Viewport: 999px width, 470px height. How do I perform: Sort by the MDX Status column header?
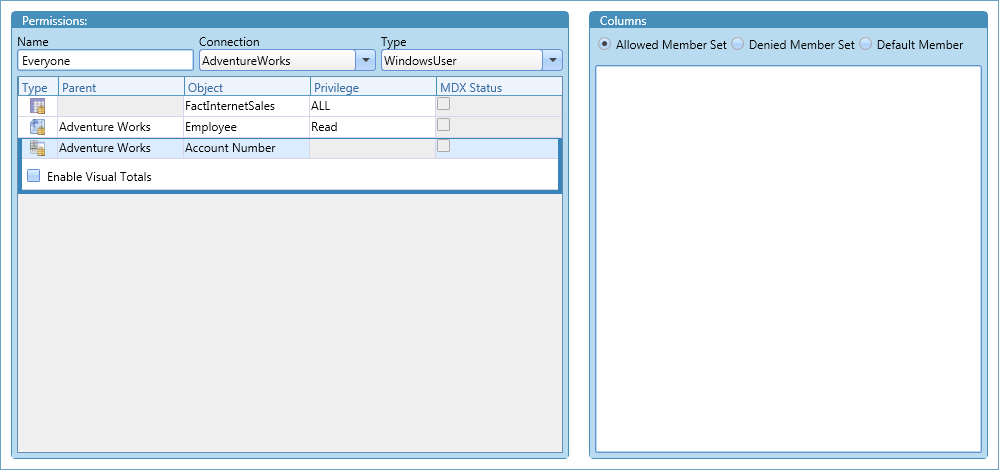click(x=499, y=87)
